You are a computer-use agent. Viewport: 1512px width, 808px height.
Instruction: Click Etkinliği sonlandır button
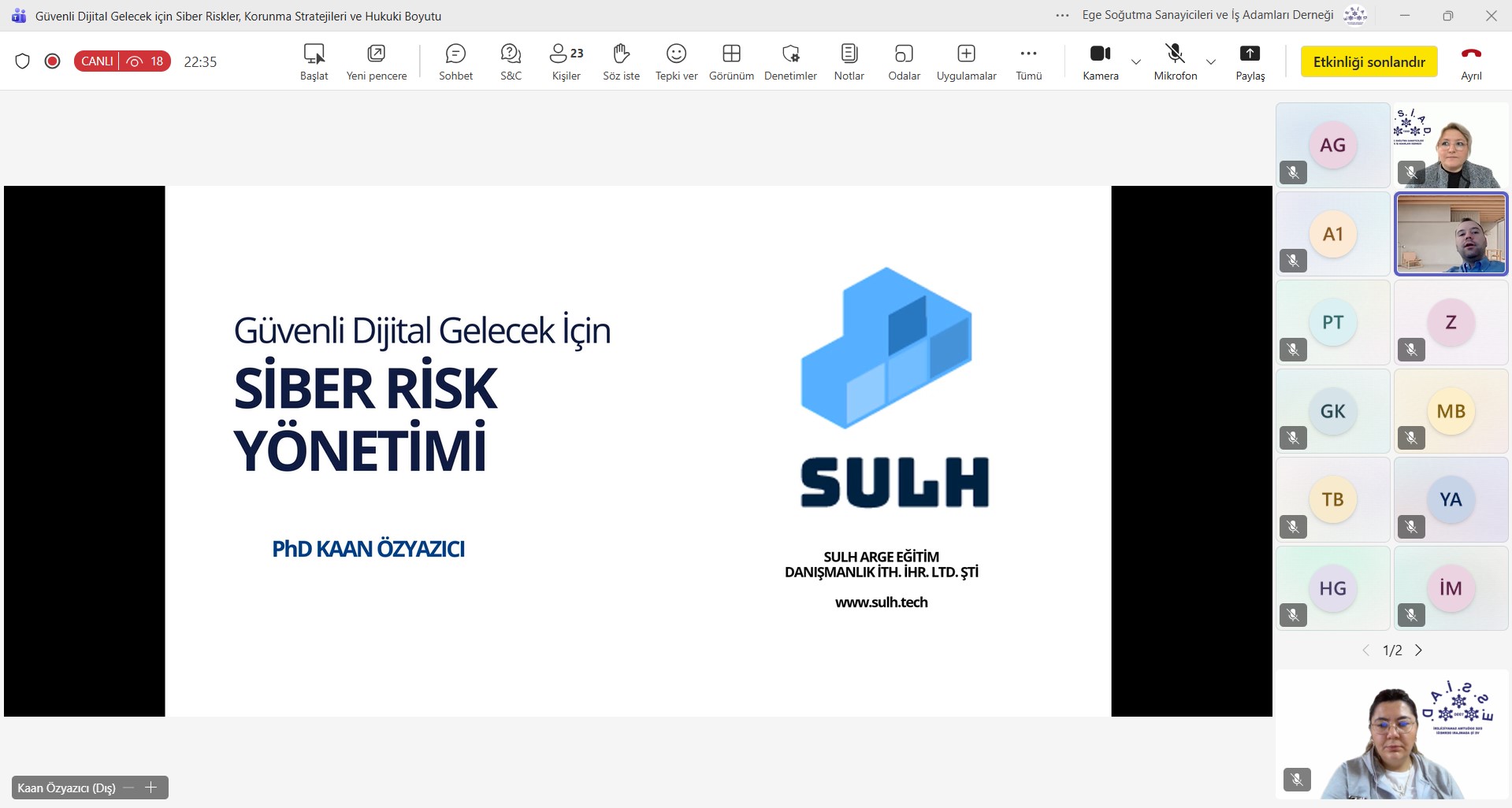1369,61
